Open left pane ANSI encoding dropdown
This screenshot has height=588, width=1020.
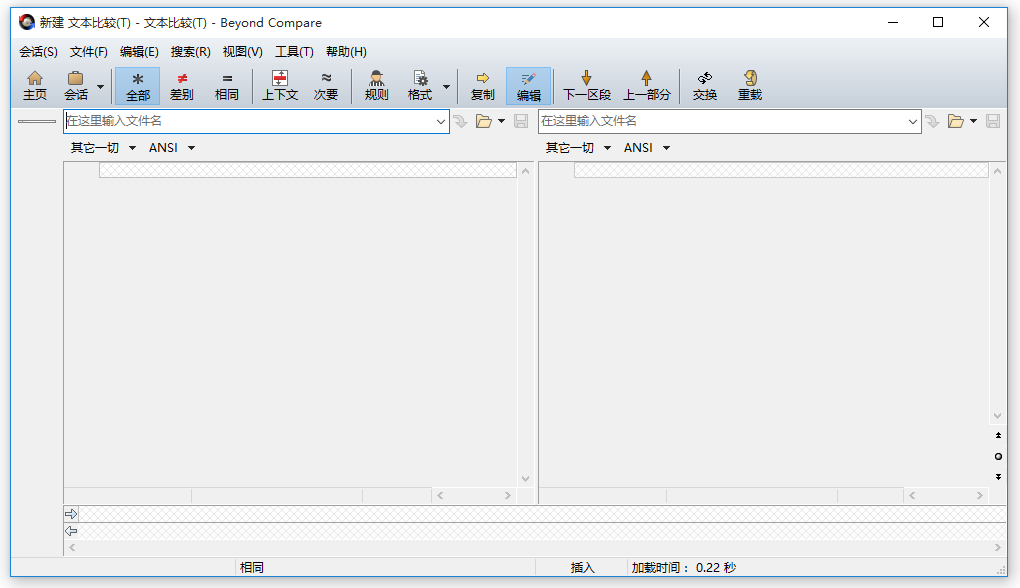click(172, 148)
